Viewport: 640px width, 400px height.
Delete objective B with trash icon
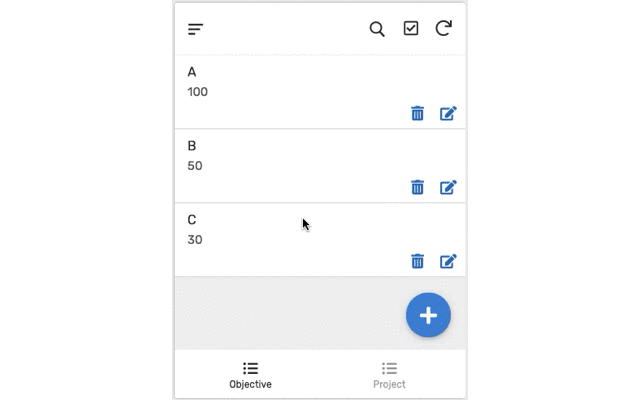(x=417, y=187)
